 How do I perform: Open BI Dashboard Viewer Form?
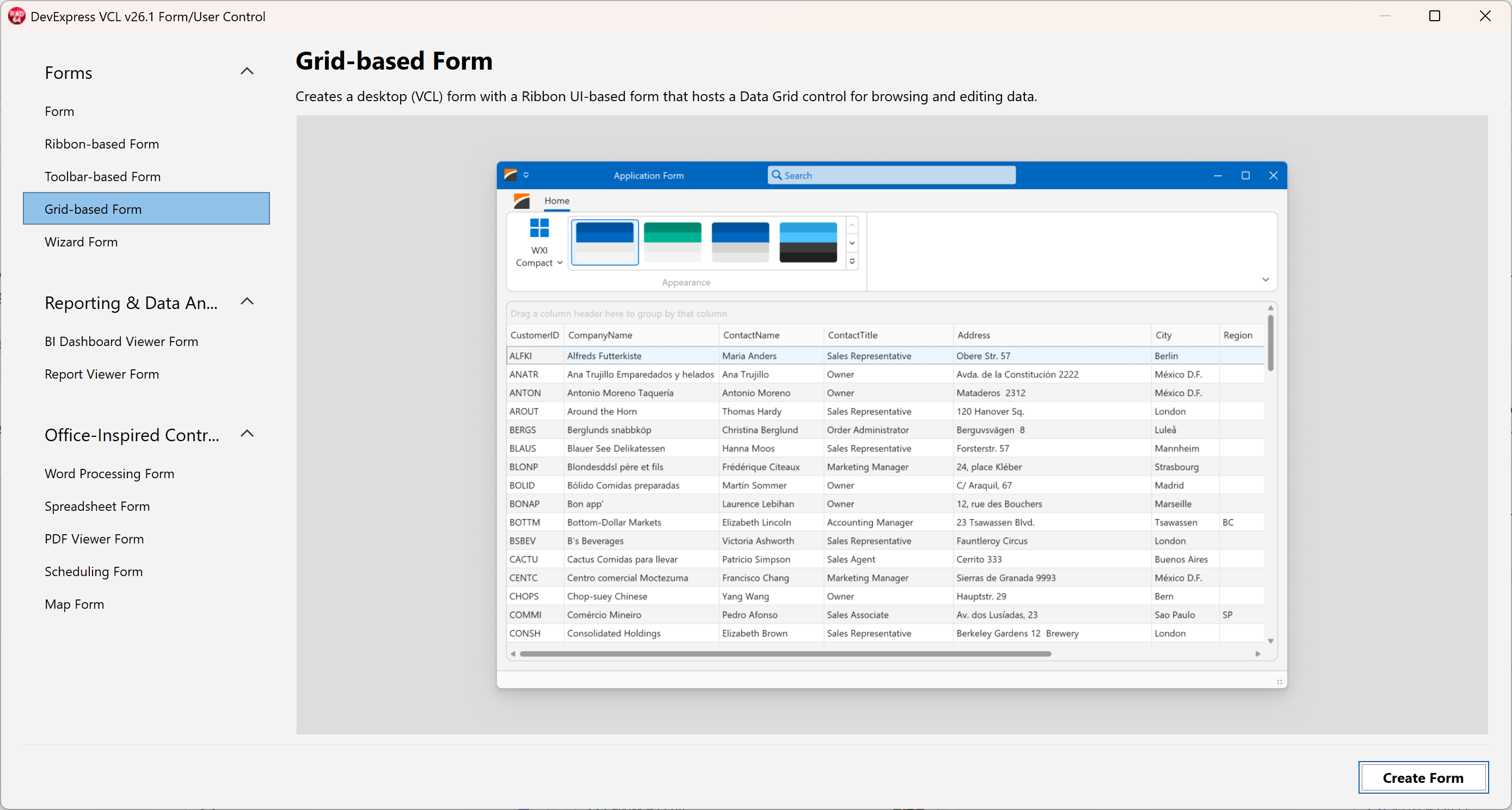point(121,342)
